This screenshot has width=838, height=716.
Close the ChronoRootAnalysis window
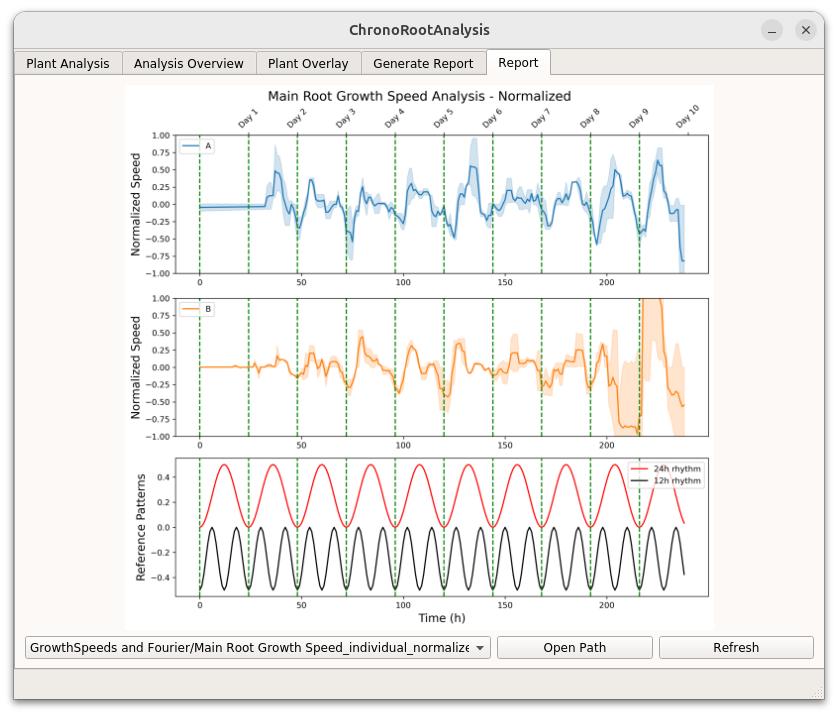(806, 30)
